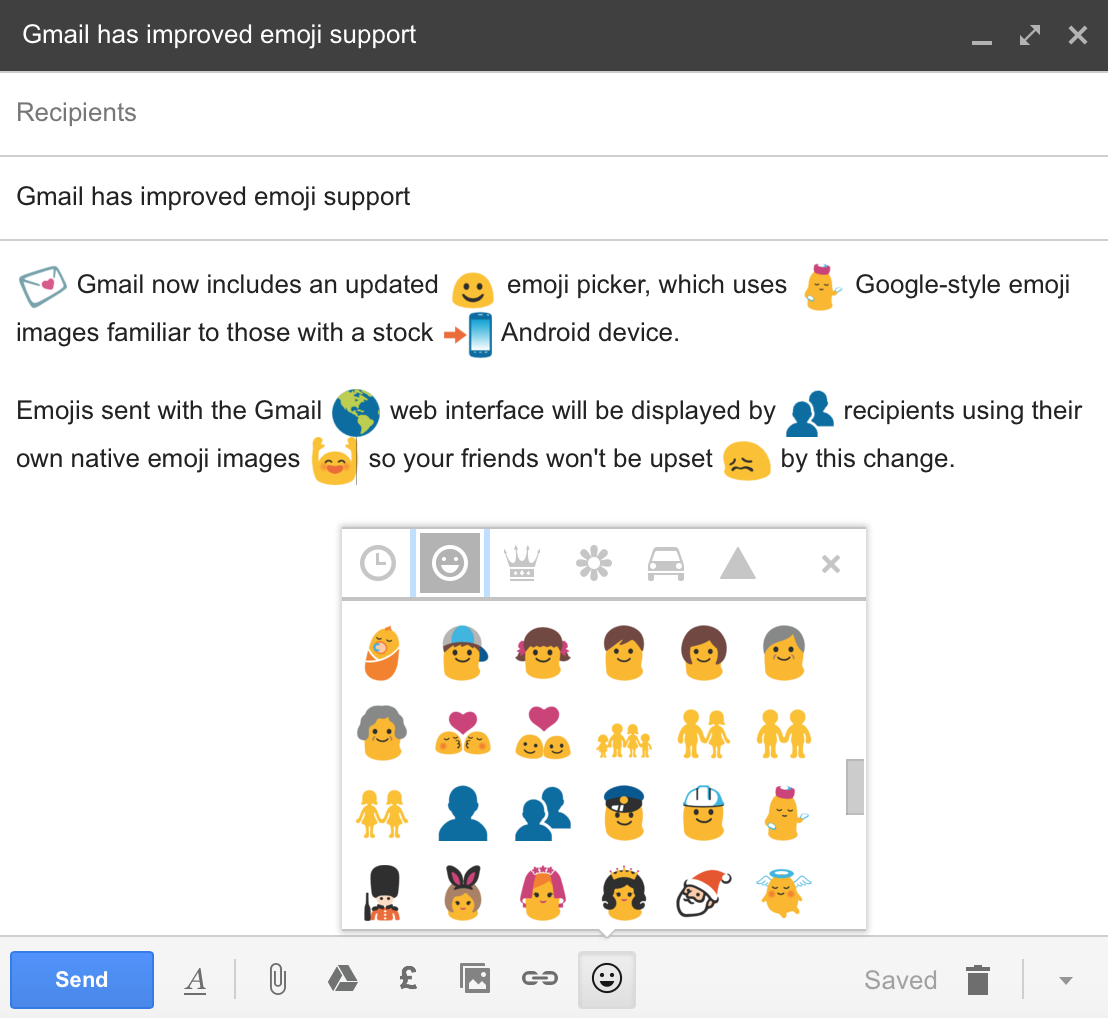Insert a link with the chain icon
Screen dimensions: 1108x1018
540,978
